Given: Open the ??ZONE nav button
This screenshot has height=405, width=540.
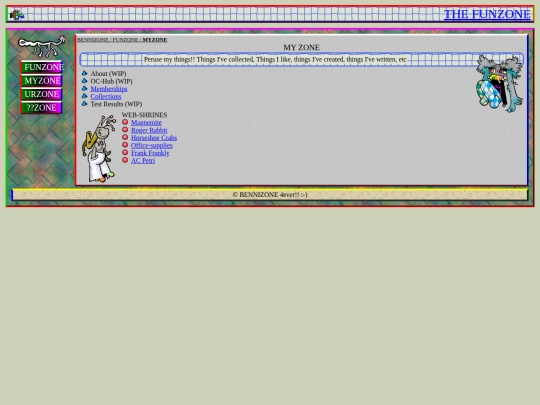Looking at the screenshot, I should 41,108.
